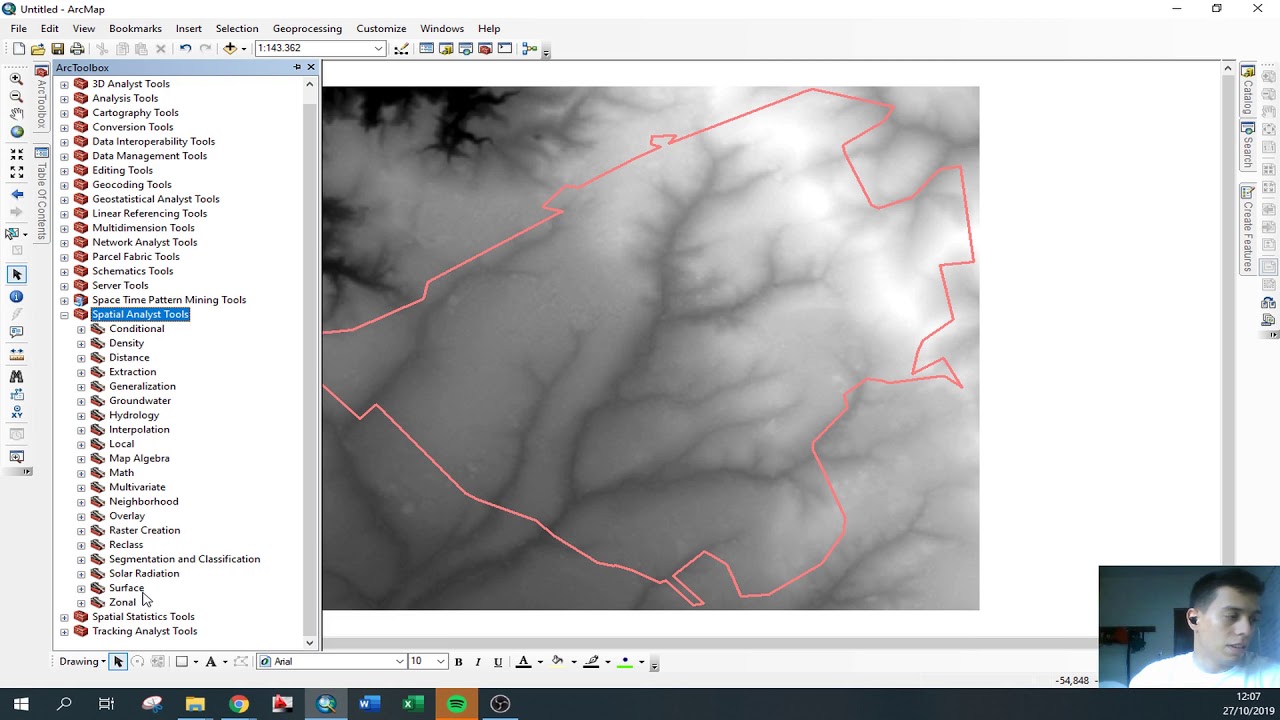
Task: Activate the Identify tool
Action: pos(16,296)
